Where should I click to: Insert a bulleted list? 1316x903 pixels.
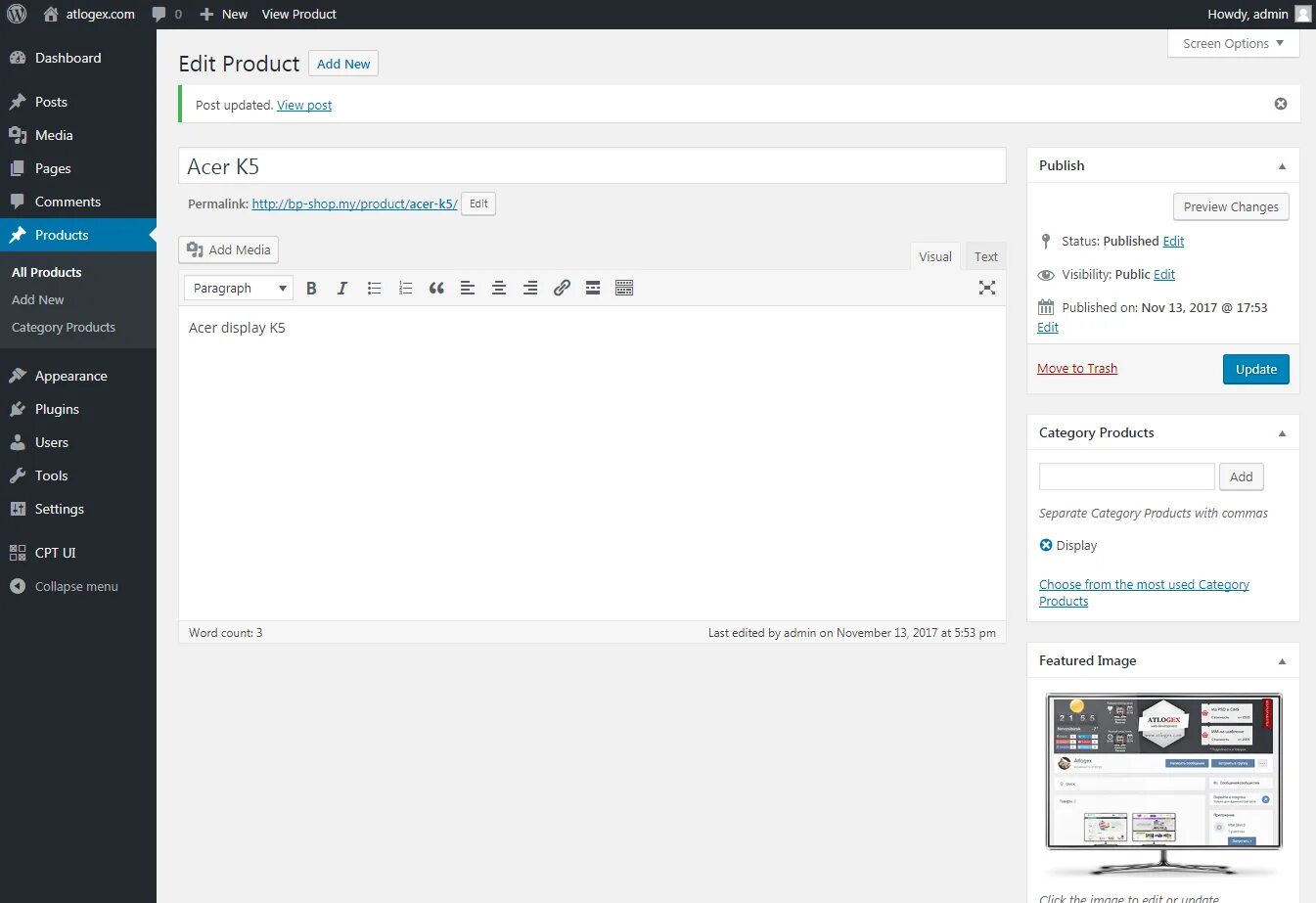pos(374,288)
